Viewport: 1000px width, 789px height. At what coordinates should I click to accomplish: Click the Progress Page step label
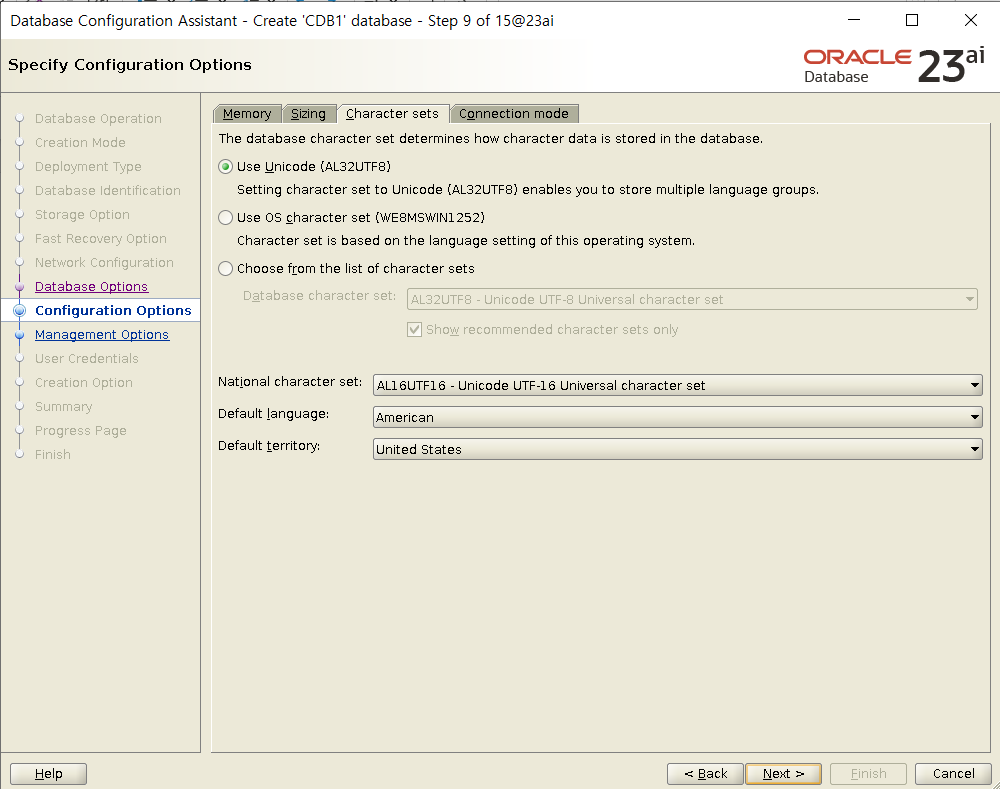tap(80, 431)
